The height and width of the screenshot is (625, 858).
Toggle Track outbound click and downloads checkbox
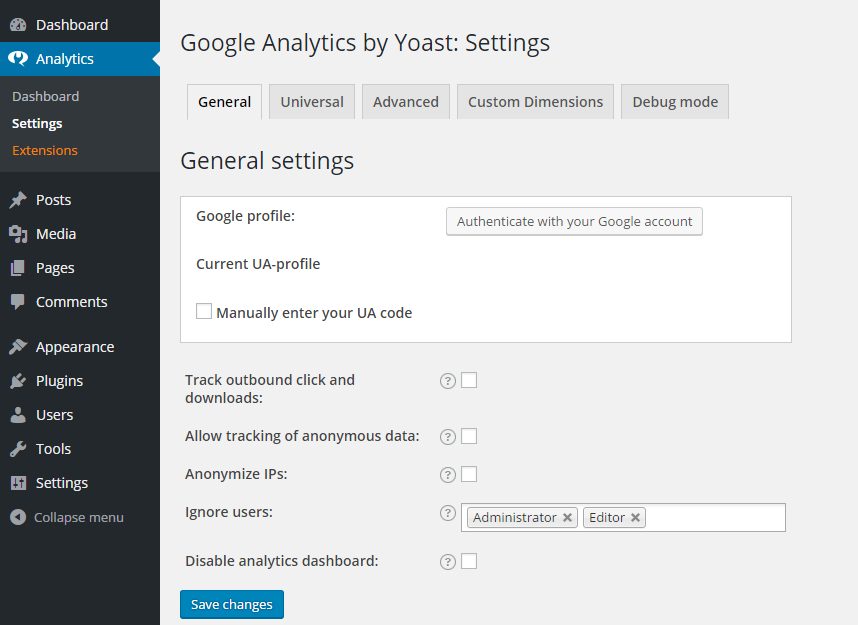(x=469, y=380)
